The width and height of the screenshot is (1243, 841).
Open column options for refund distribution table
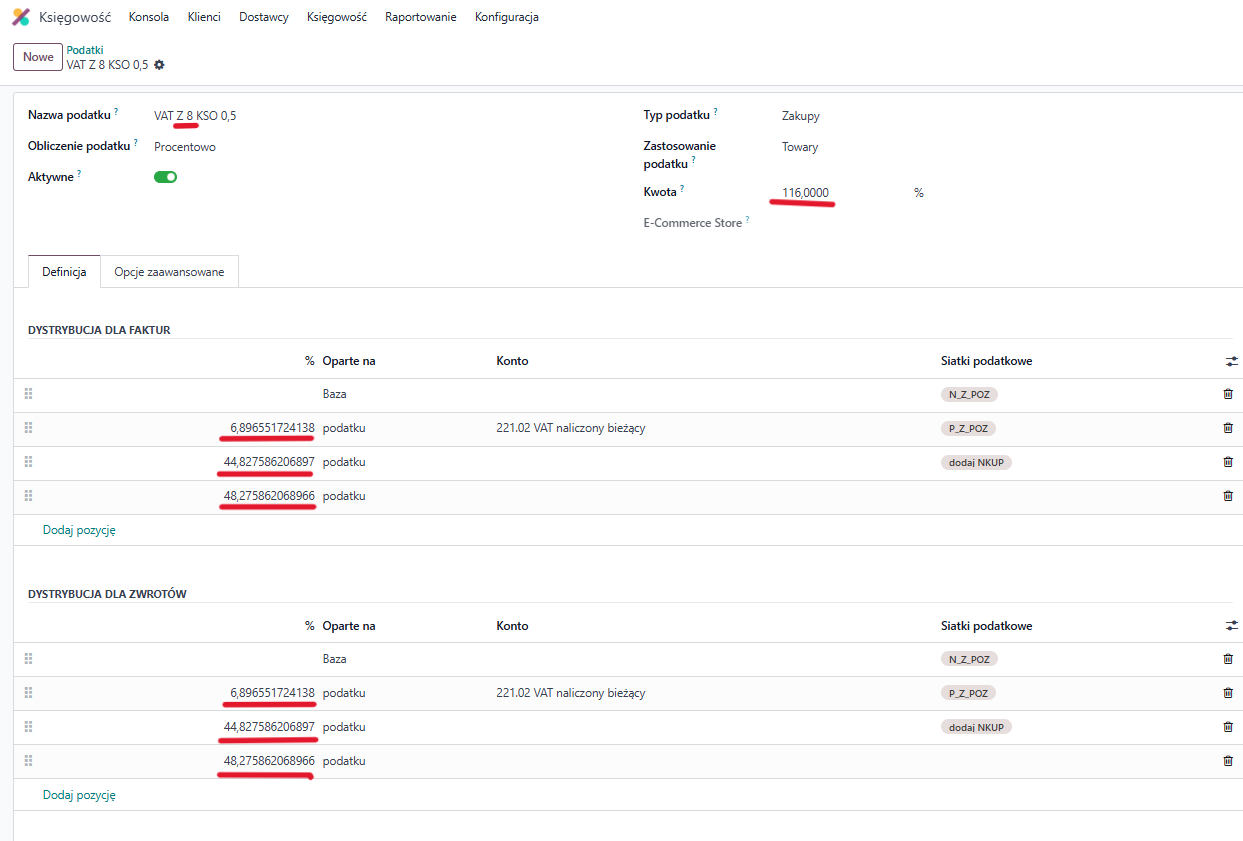point(1231,626)
